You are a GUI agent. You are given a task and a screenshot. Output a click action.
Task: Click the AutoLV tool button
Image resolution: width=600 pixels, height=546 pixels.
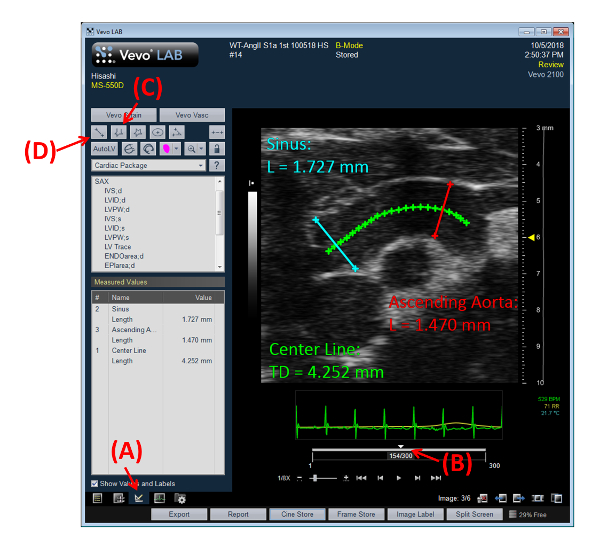coord(102,148)
